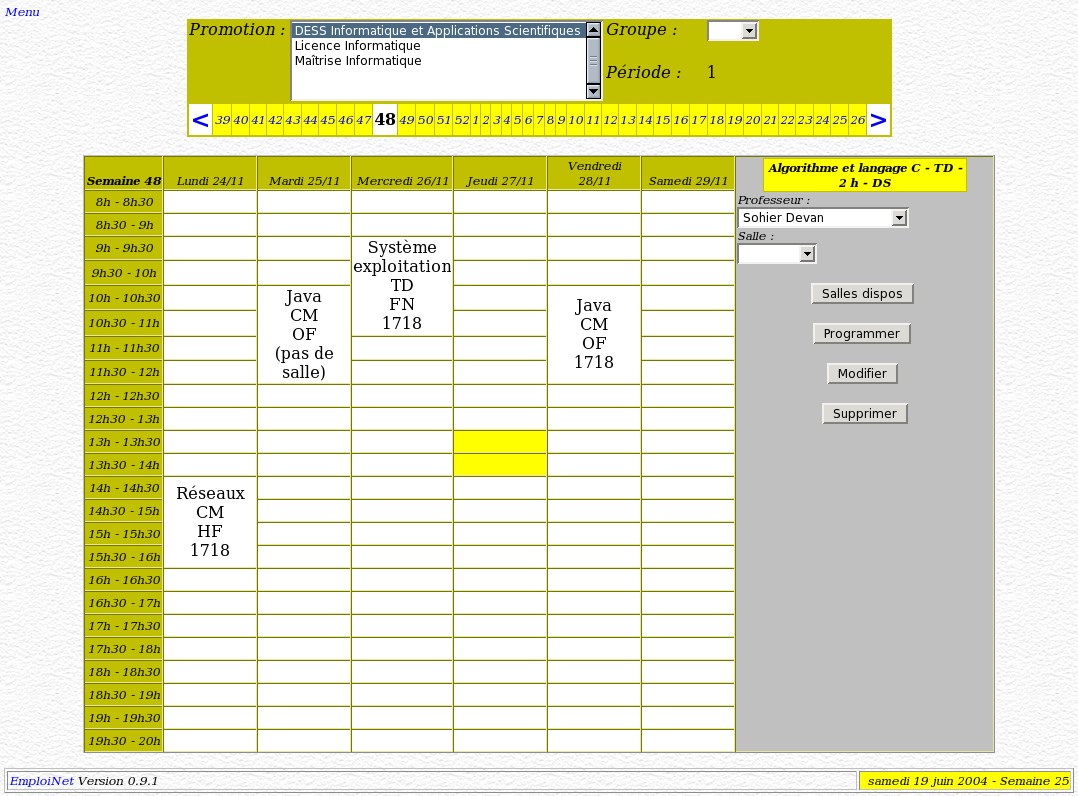Viewport: 1078px width, 796px height.
Task: Click the Modifier button
Action: pos(861,374)
